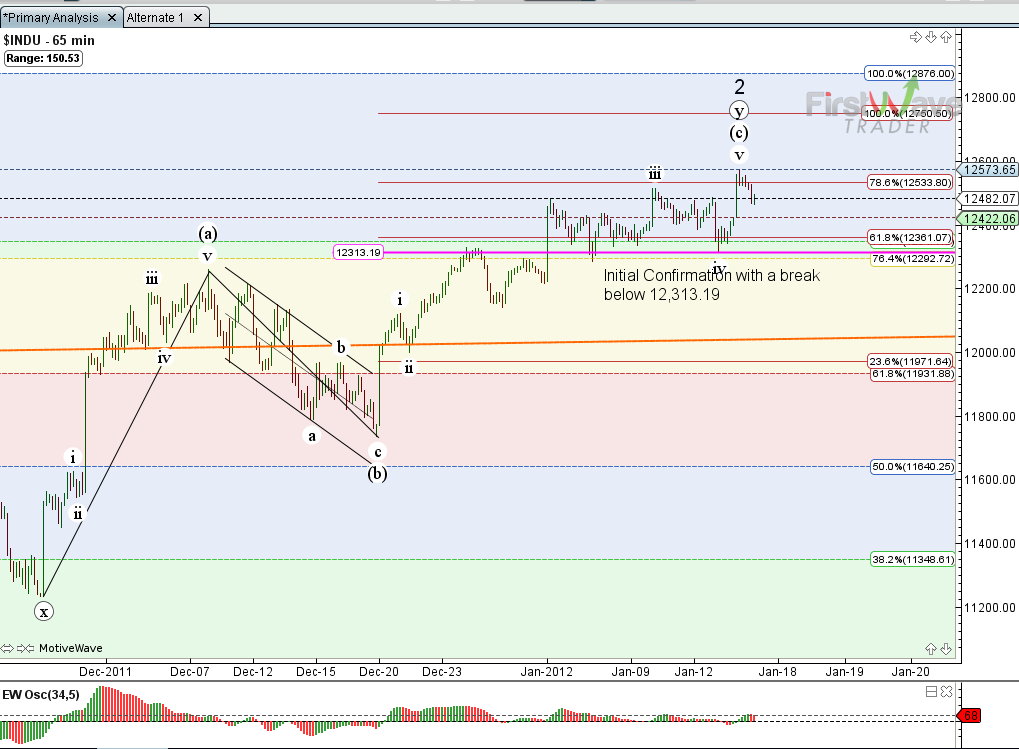This screenshot has width=1019, height=749.
Task: Click the down-arrow icon at chart top-right
Action: (931, 38)
